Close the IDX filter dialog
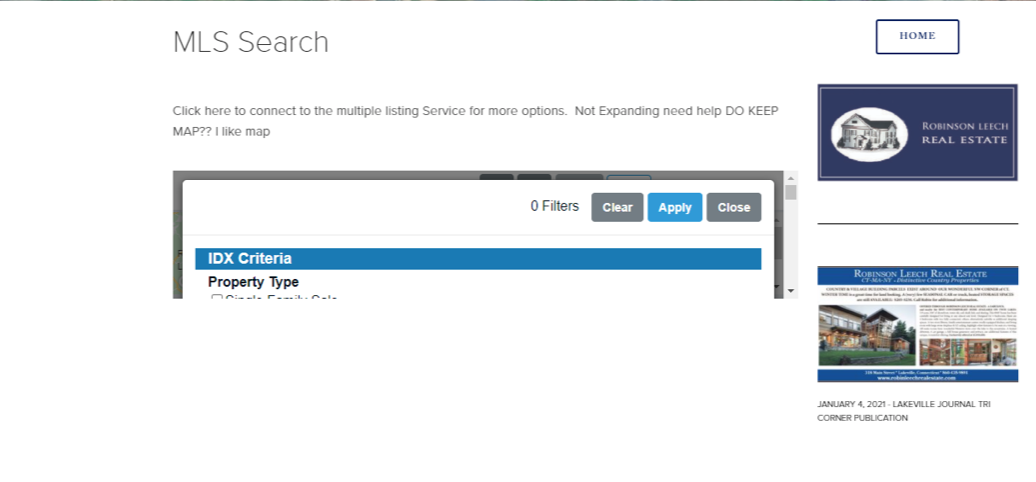 pyautogui.click(x=733, y=207)
